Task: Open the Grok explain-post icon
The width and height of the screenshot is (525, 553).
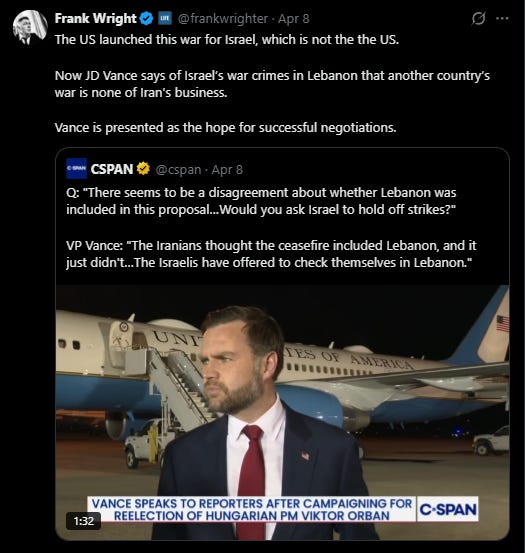Action: (478, 18)
